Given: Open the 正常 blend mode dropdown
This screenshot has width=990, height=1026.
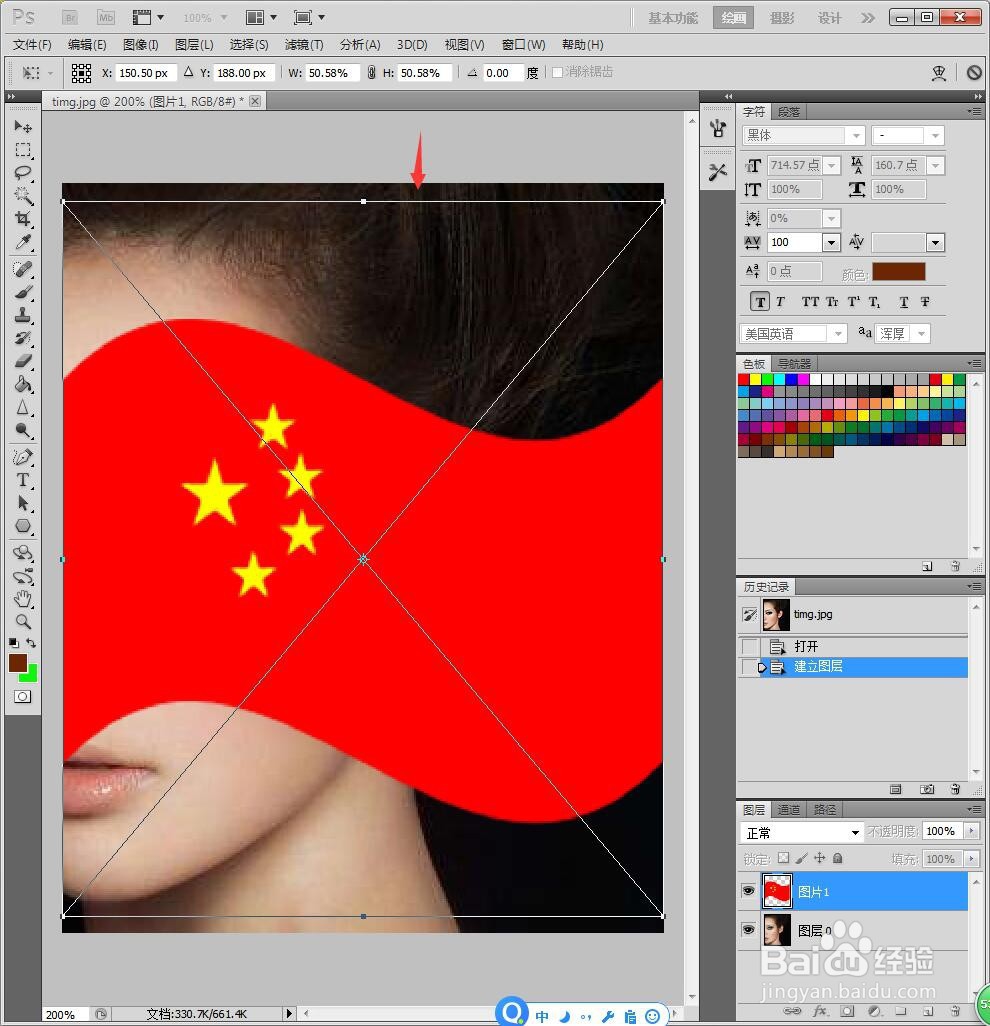Looking at the screenshot, I should pyautogui.click(x=802, y=832).
